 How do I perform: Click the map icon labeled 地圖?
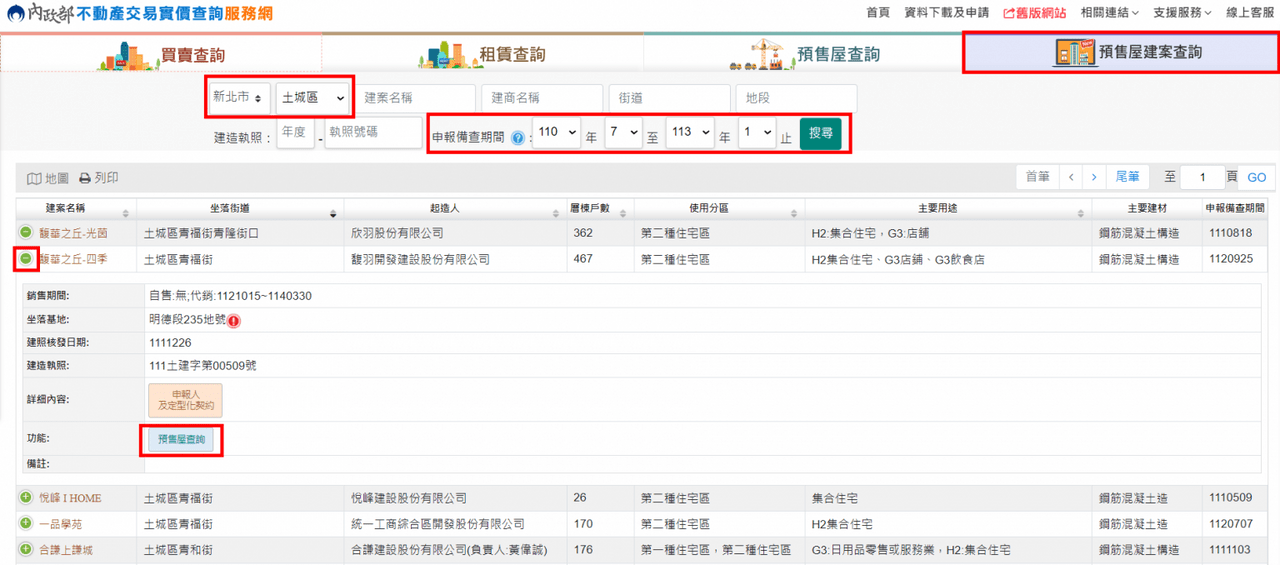(x=34, y=178)
